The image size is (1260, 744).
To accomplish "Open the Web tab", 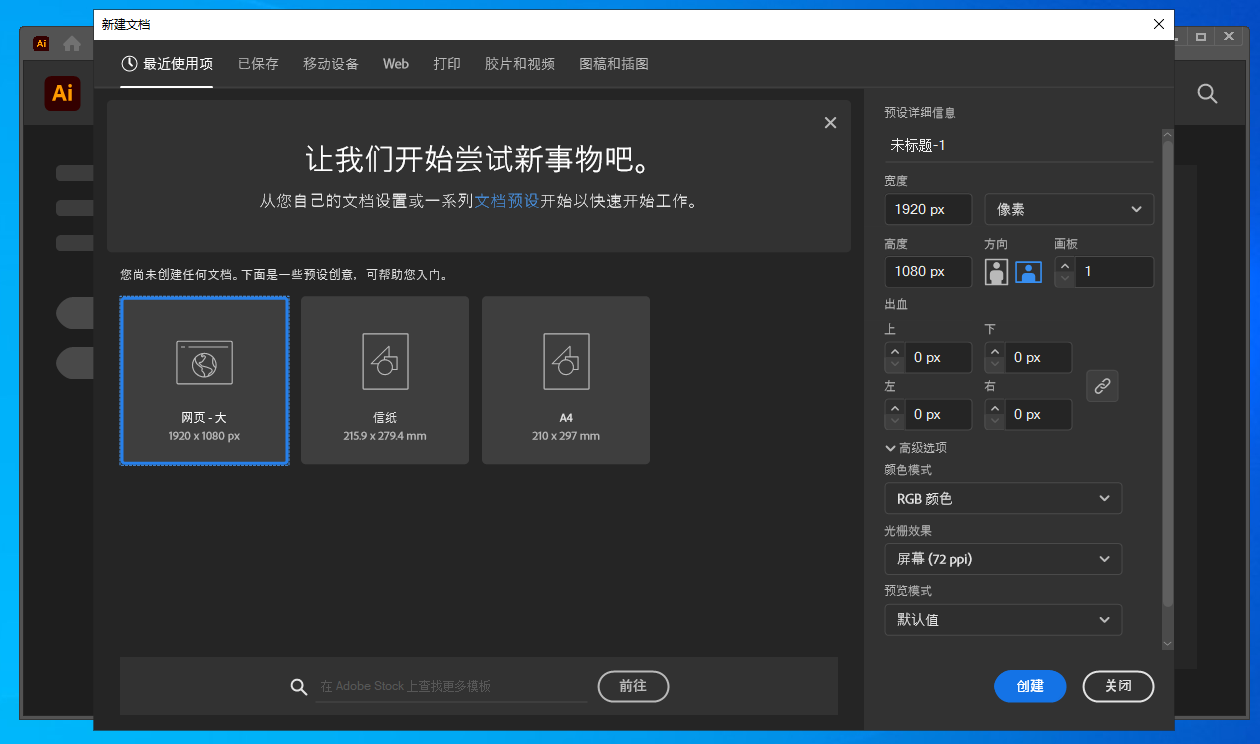I will click(396, 64).
